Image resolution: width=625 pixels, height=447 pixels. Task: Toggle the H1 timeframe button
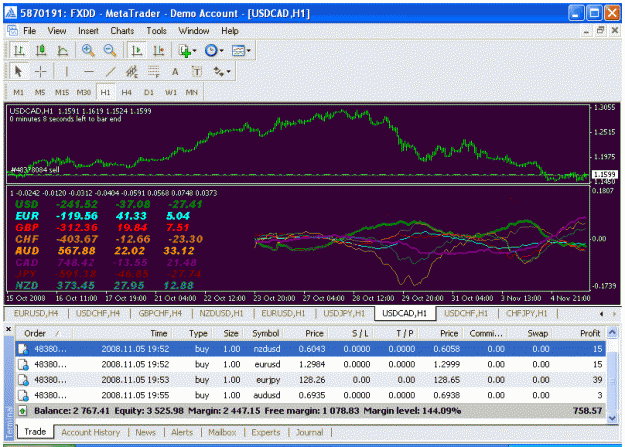(106, 93)
